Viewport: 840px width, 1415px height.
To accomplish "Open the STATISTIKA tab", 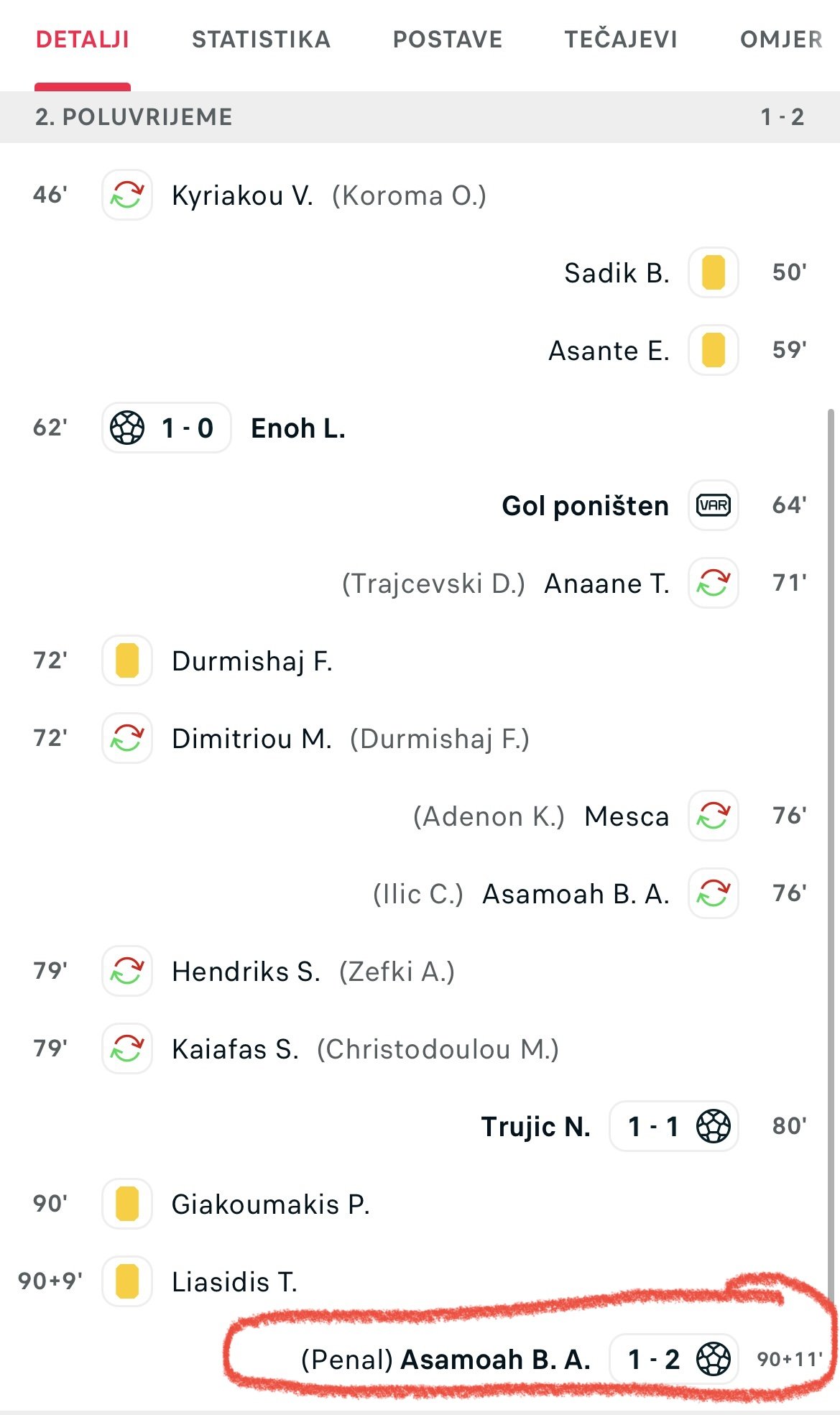I will 261,39.
